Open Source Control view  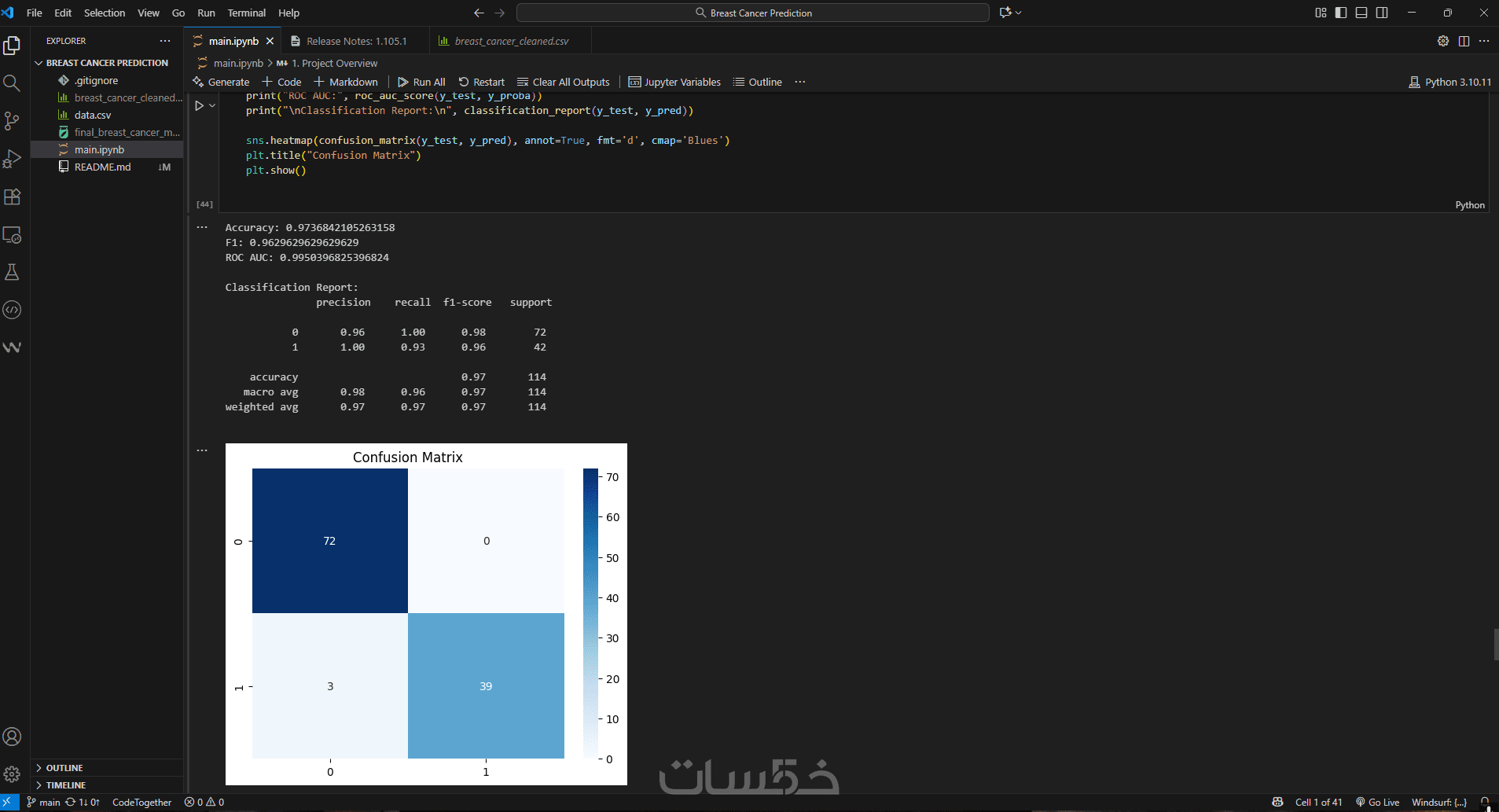pos(12,121)
